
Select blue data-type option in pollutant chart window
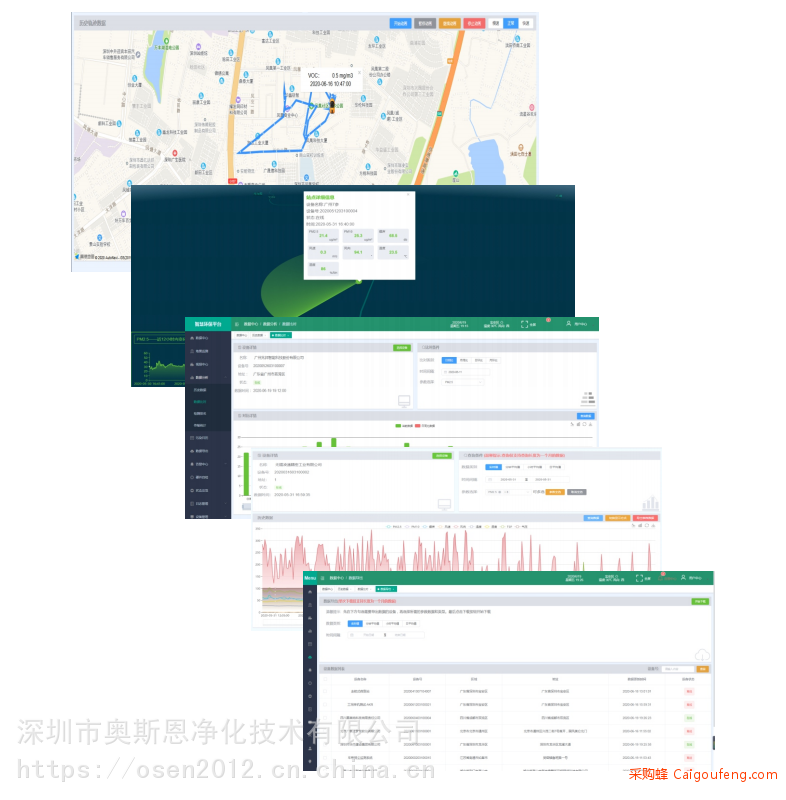[x=493, y=467]
